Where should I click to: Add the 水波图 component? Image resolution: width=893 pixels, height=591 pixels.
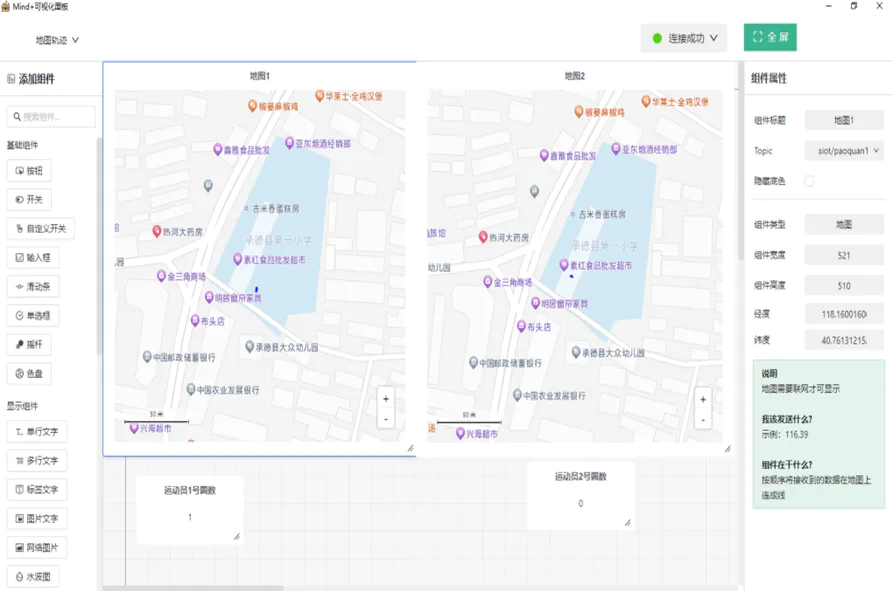tap(33, 577)
